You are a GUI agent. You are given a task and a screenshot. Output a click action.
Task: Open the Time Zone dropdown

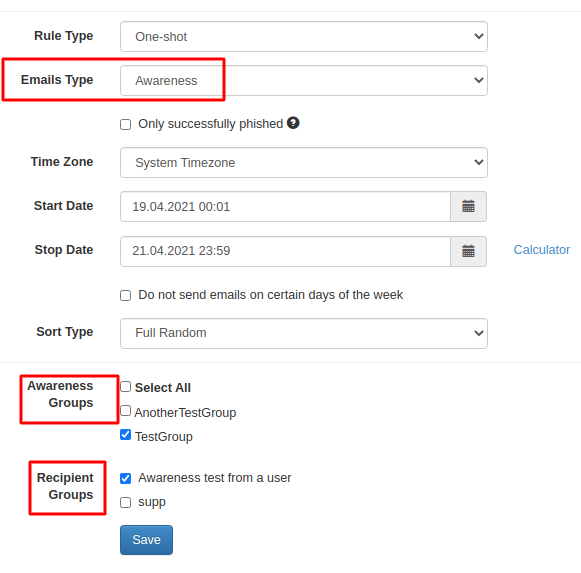[x=304, y=162]
